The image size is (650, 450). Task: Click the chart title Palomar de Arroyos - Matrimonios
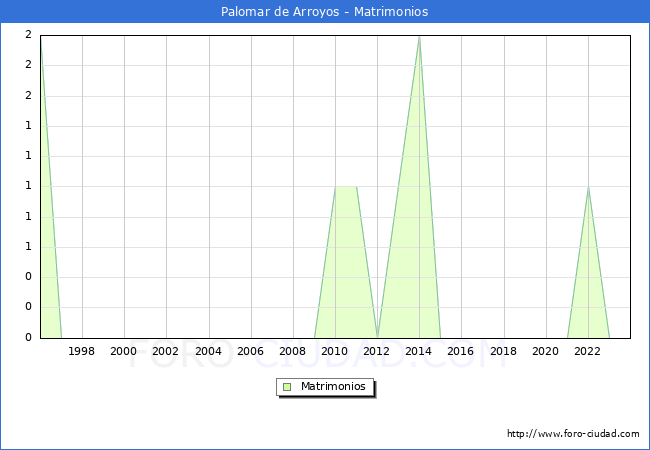pos(325,12)
